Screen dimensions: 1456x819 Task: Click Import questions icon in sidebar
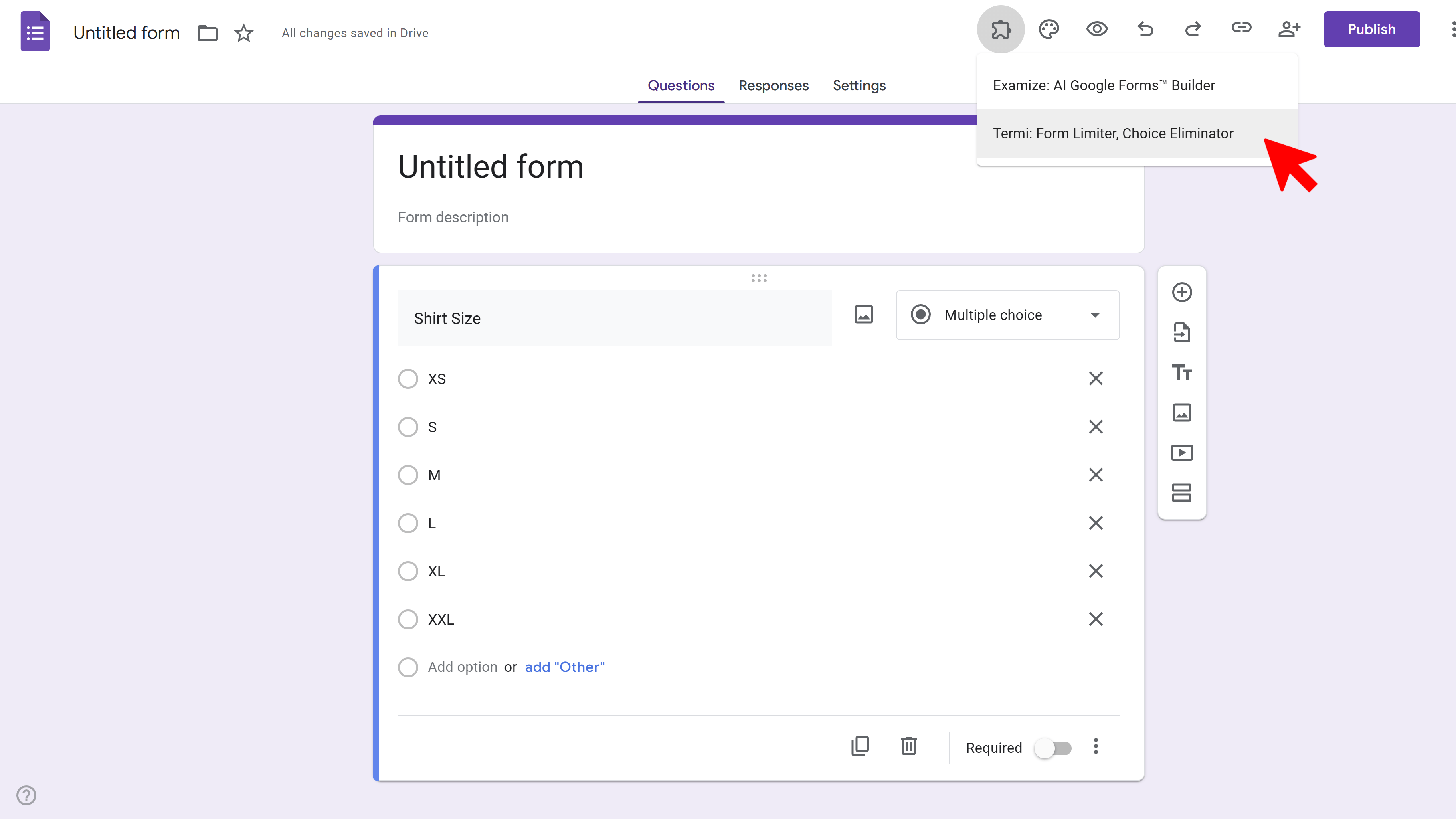point(1183,332)
